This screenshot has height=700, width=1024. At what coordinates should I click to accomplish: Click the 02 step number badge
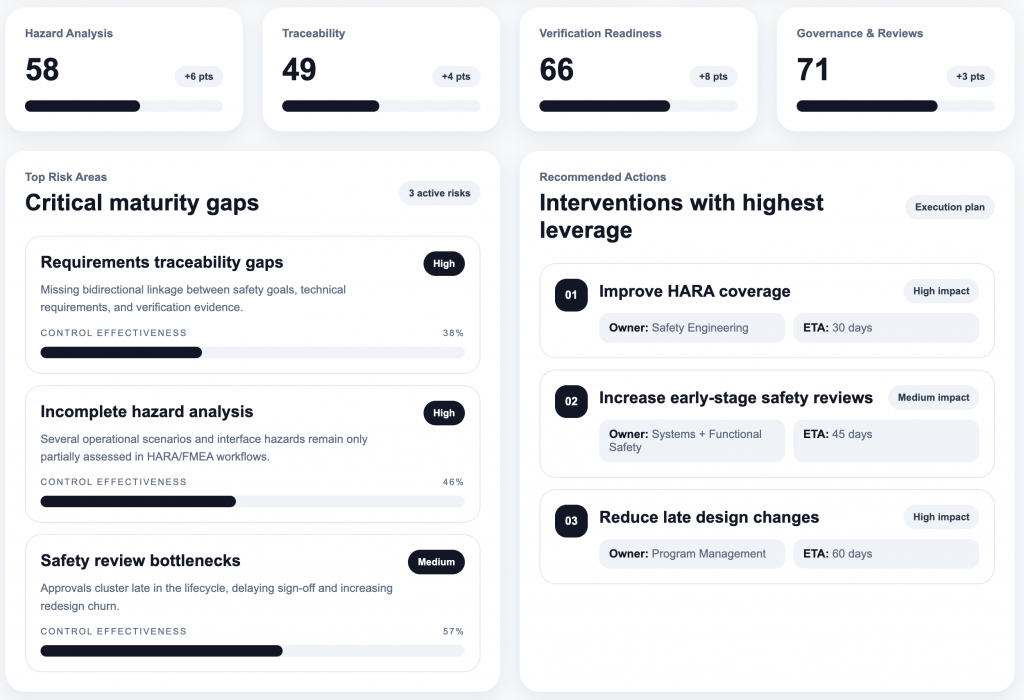571,402
